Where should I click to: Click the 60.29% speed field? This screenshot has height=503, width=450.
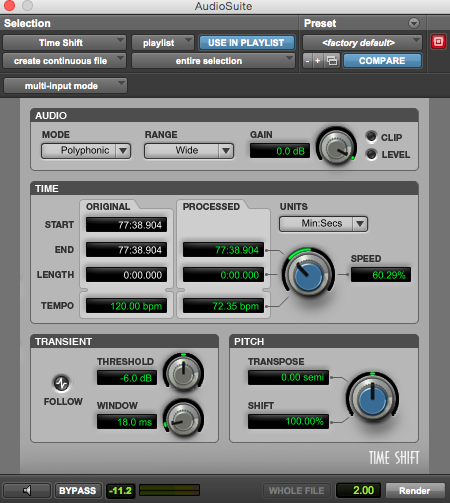tap(381, 275)
